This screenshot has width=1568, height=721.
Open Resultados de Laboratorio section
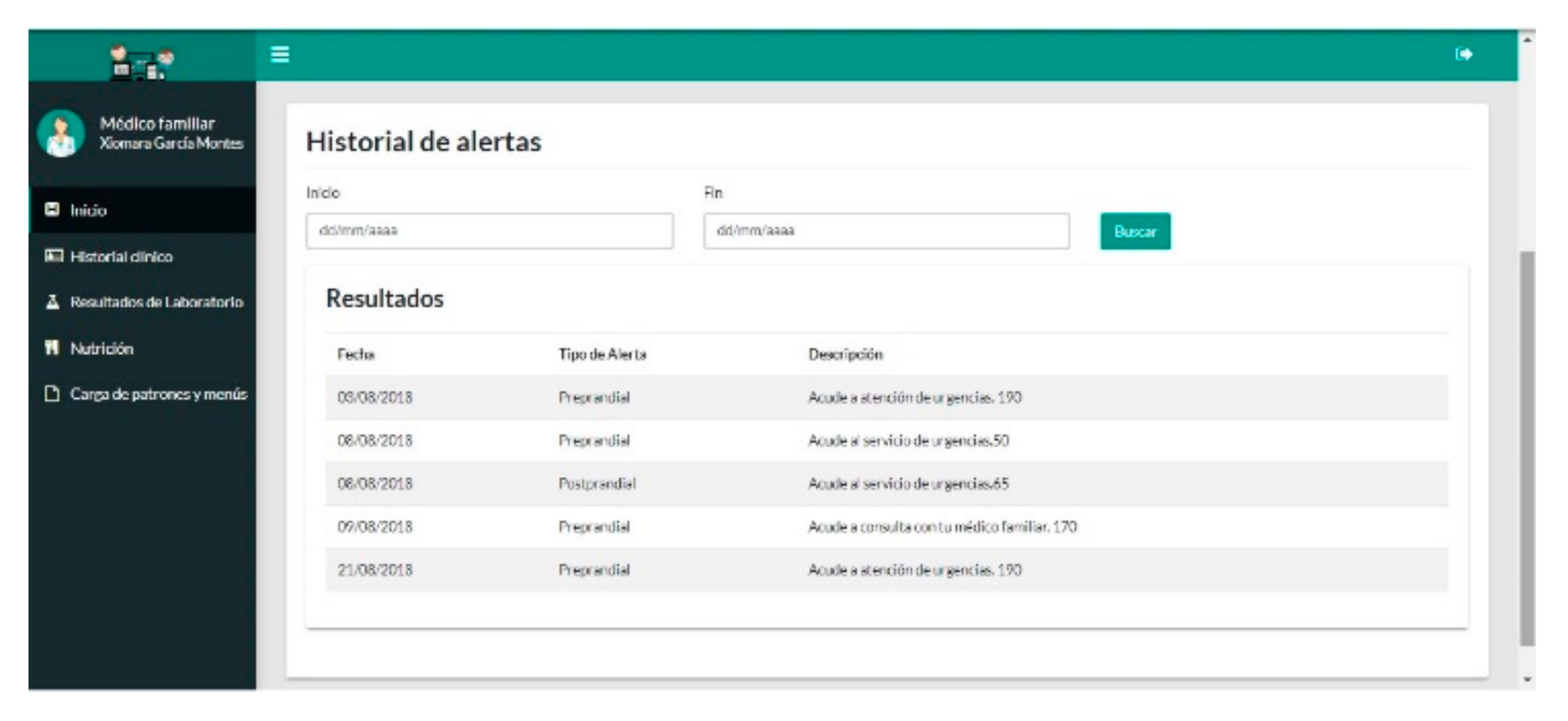(x=156, y=302)
